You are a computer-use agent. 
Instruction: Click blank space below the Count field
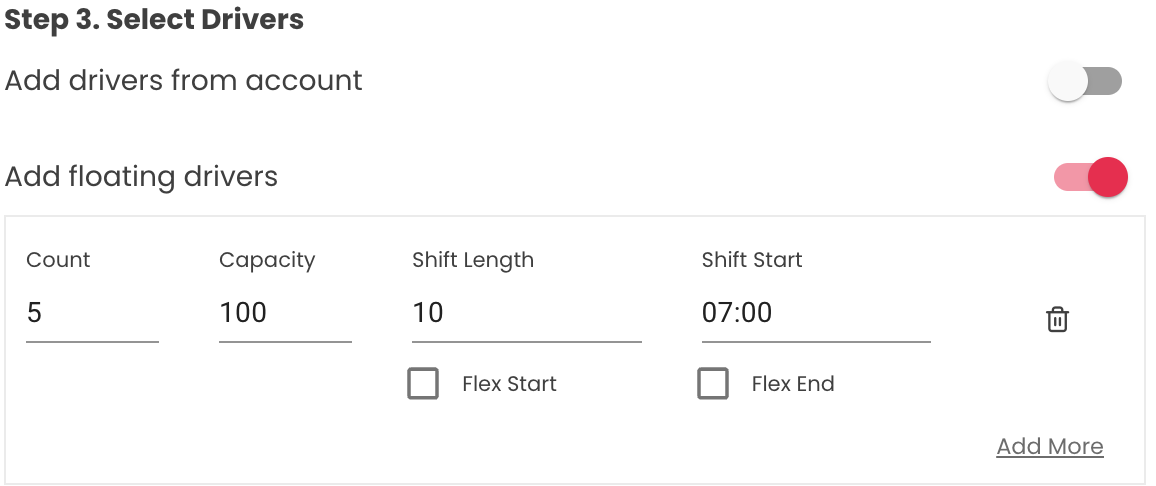[92, 410]
